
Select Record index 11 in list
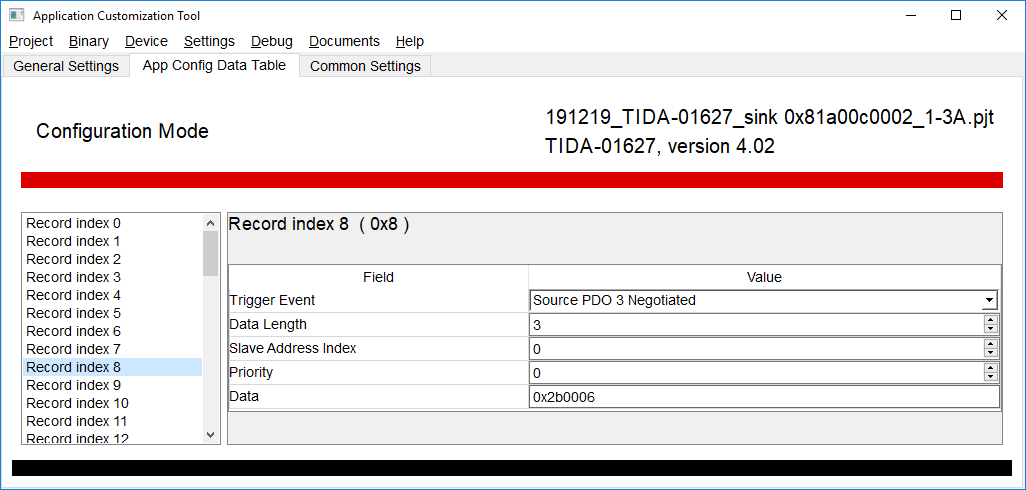[x=113, y=421]
